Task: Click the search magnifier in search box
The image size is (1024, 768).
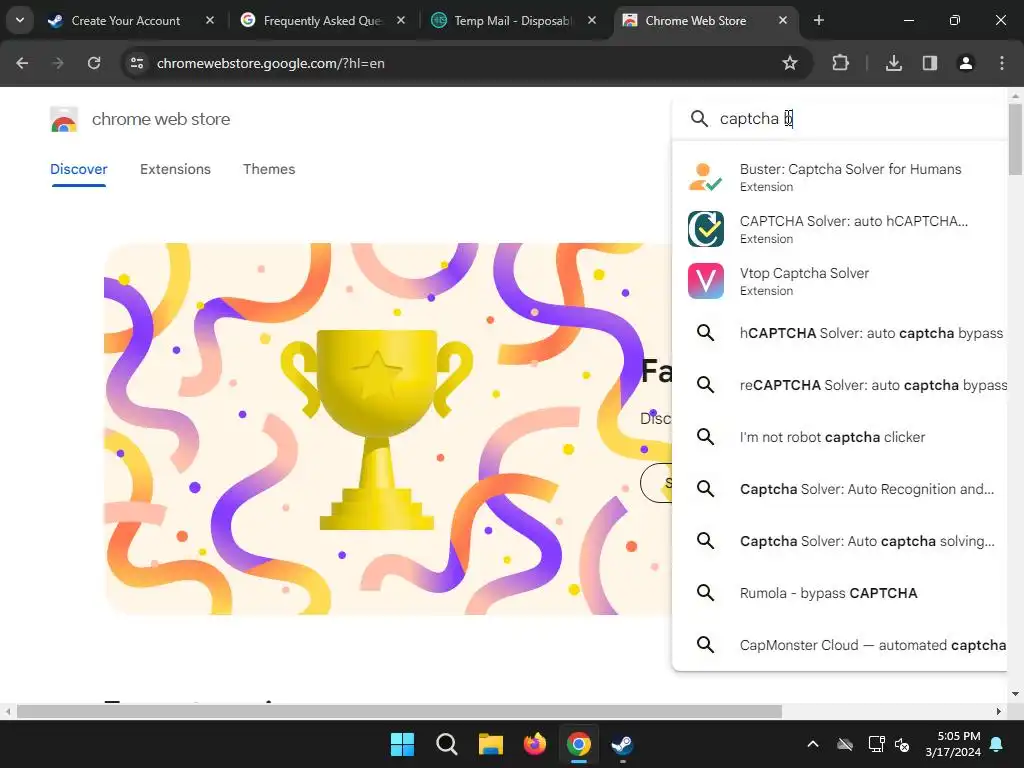Action: coord(699,119)
